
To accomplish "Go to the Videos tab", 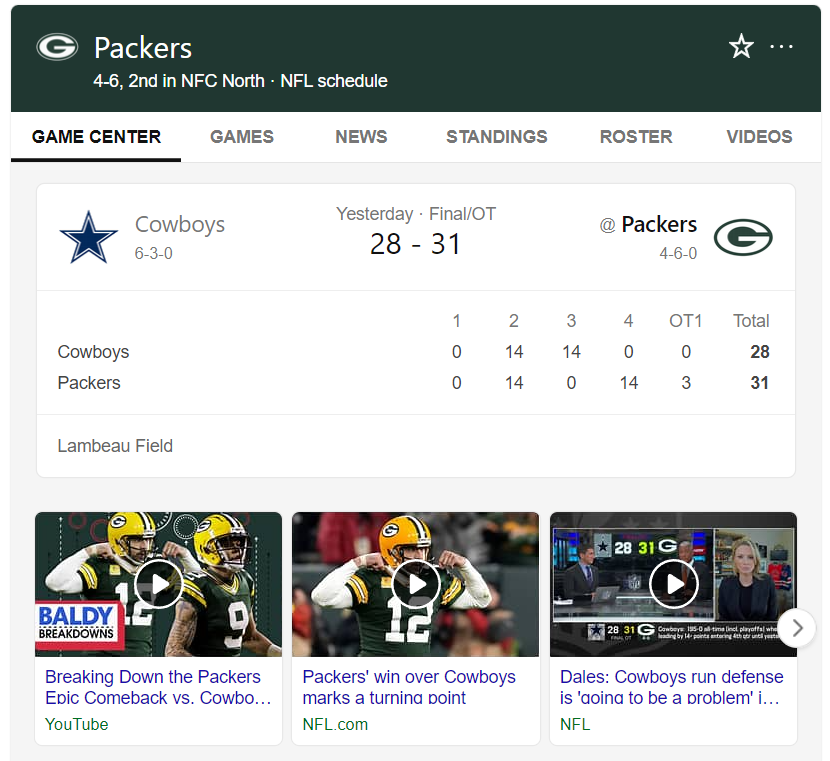I will pyautogui.click(x=759, y=137).
